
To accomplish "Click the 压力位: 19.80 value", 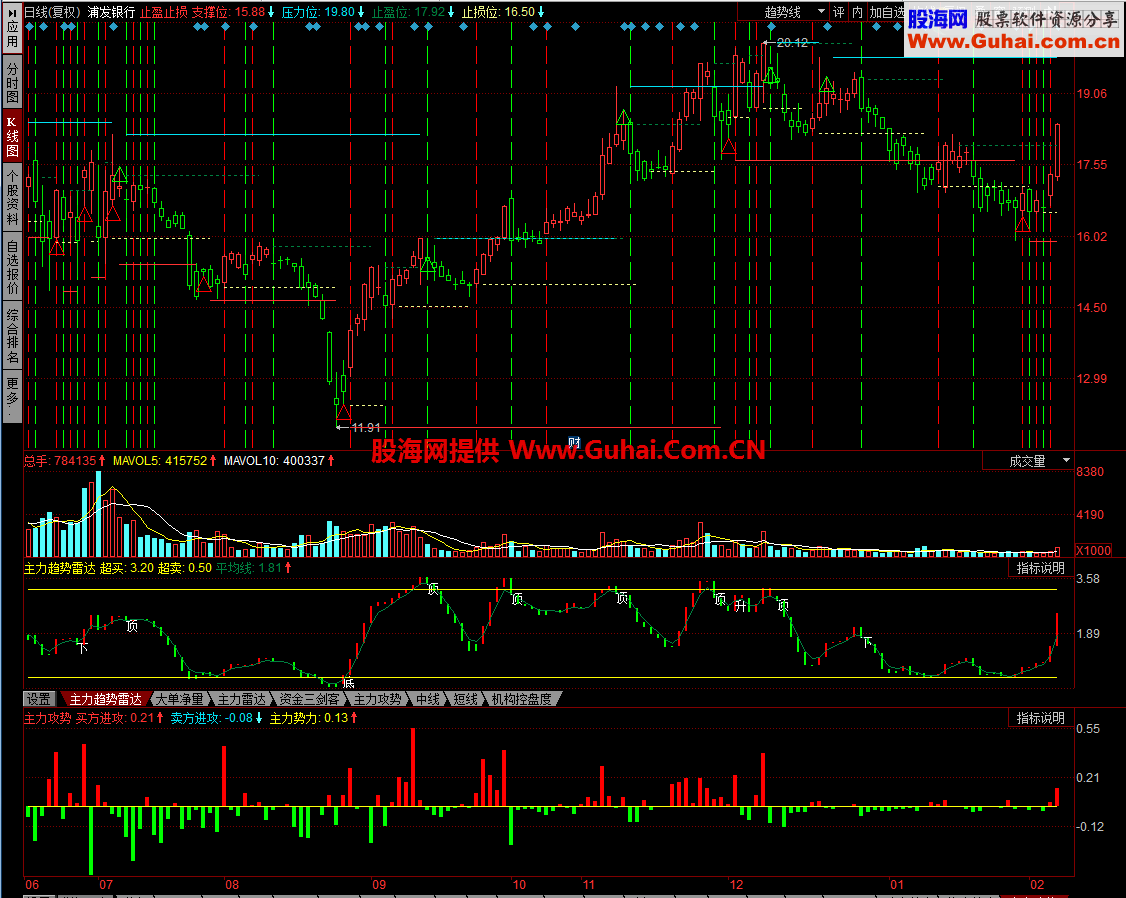I will [x=323, y=12].
